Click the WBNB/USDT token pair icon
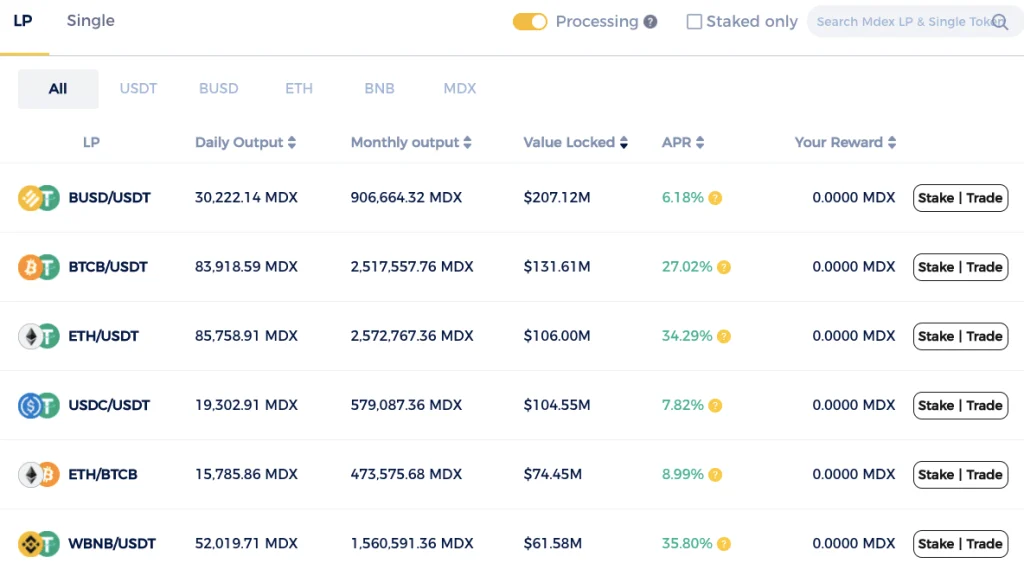1024x576 pixels. click(39, 544)
